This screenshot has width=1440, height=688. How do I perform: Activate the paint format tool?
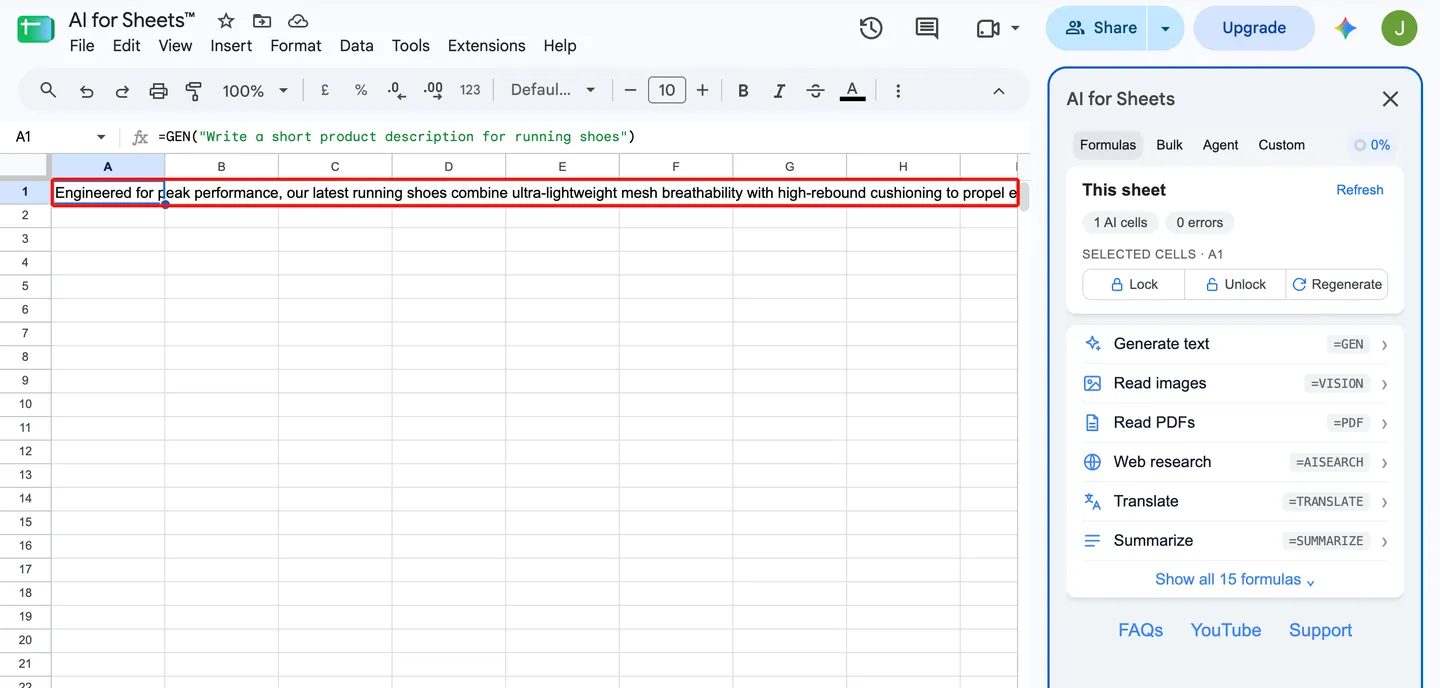click(x=194, y=91)
